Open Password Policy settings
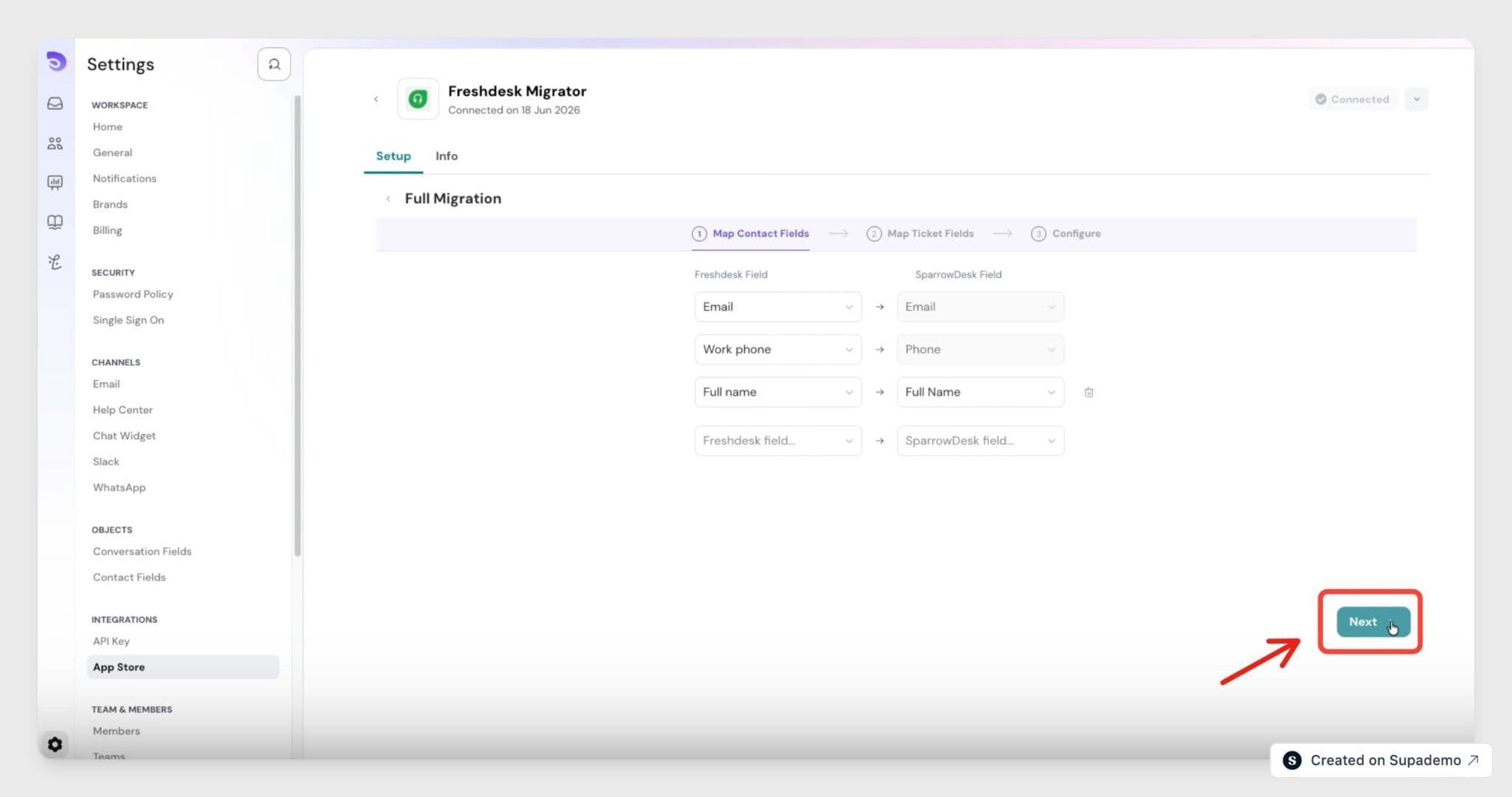1512x797 pixels. 133,294
